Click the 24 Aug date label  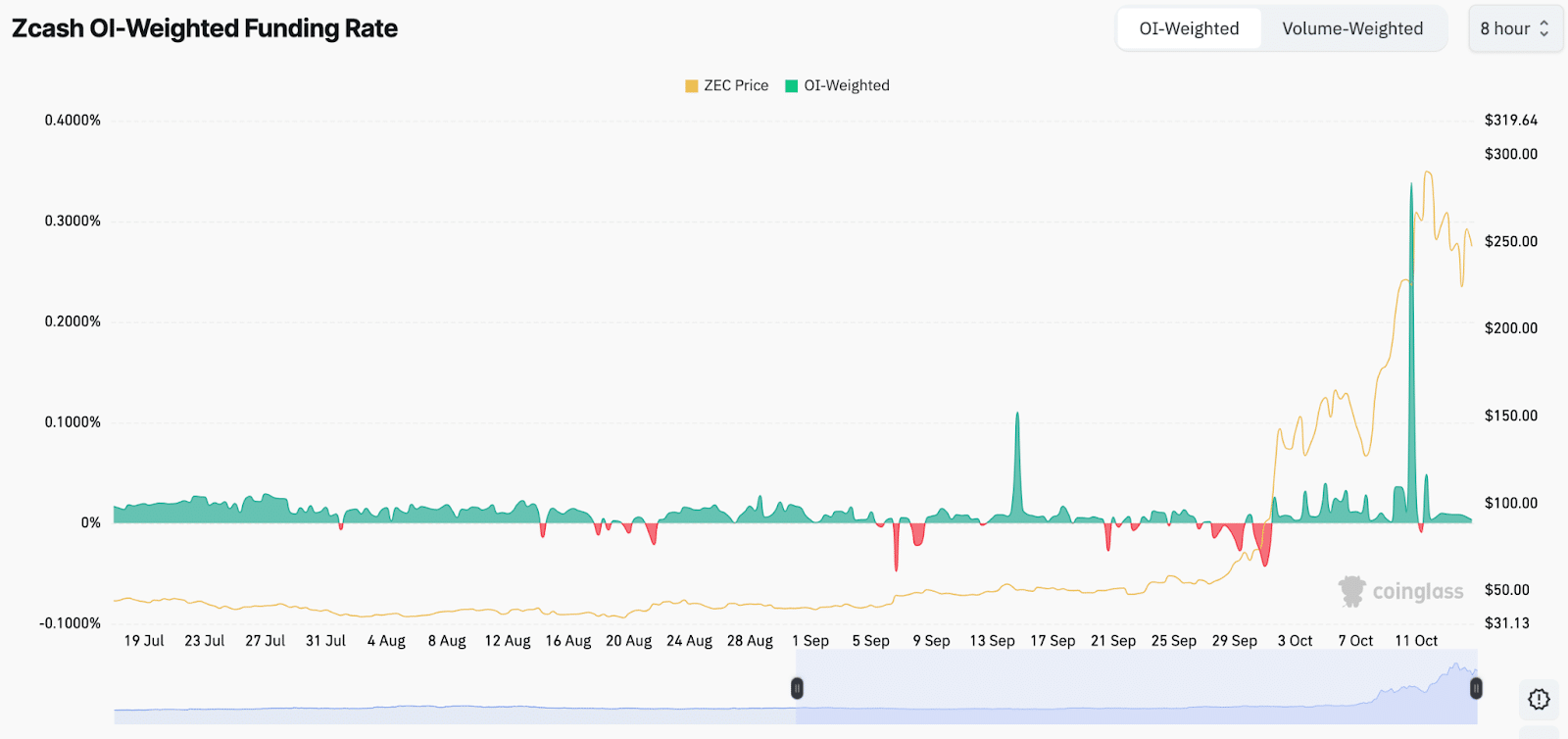click(690, 641)
